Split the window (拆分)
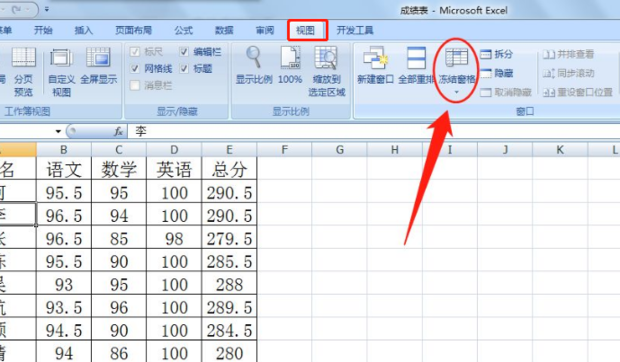The image size is (620, 362). pos(497,54)
